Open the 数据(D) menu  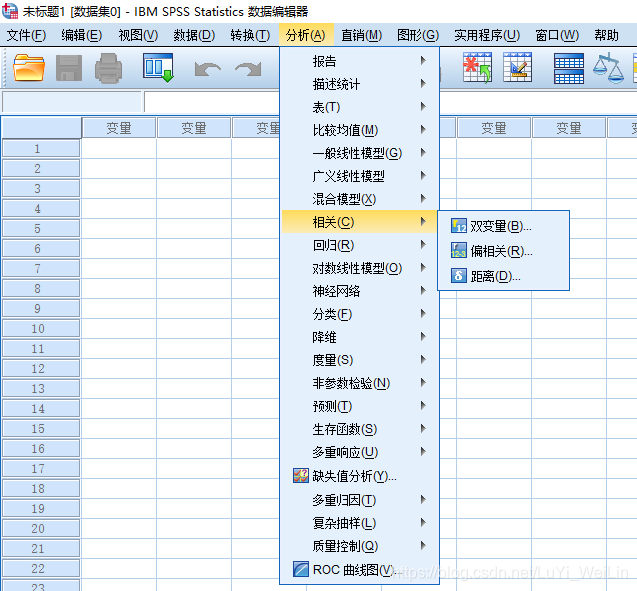[194, 35]
